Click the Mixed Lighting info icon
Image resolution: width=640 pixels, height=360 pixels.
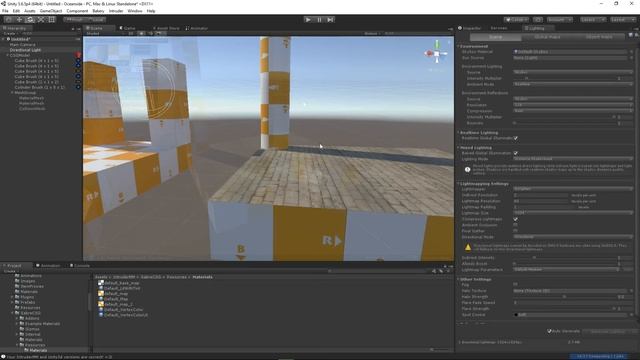coord(467,169)
